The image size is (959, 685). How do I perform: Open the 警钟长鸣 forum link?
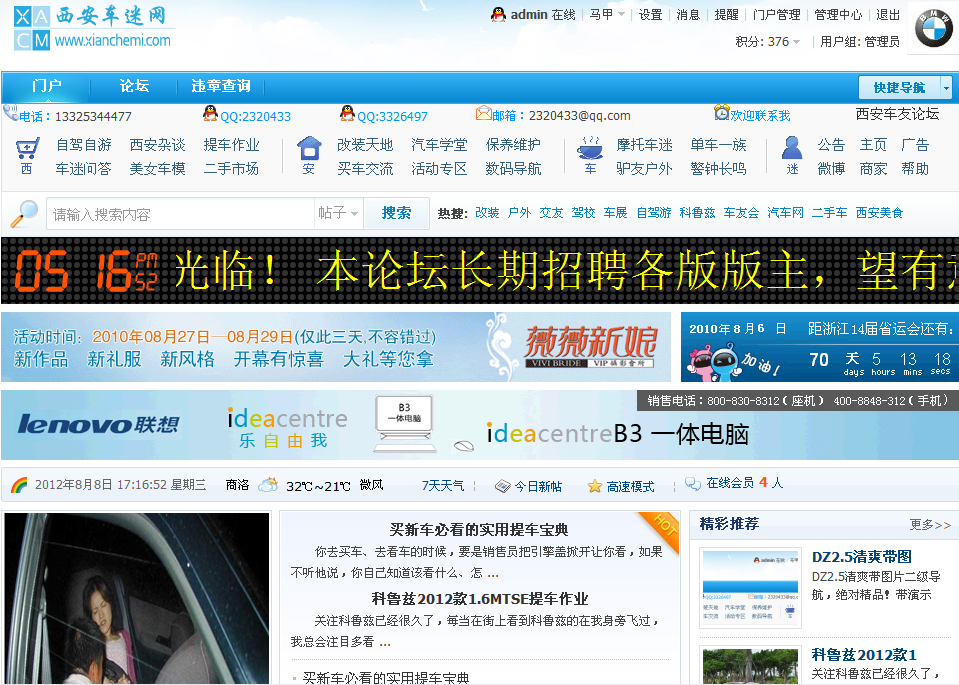(718, 169)
